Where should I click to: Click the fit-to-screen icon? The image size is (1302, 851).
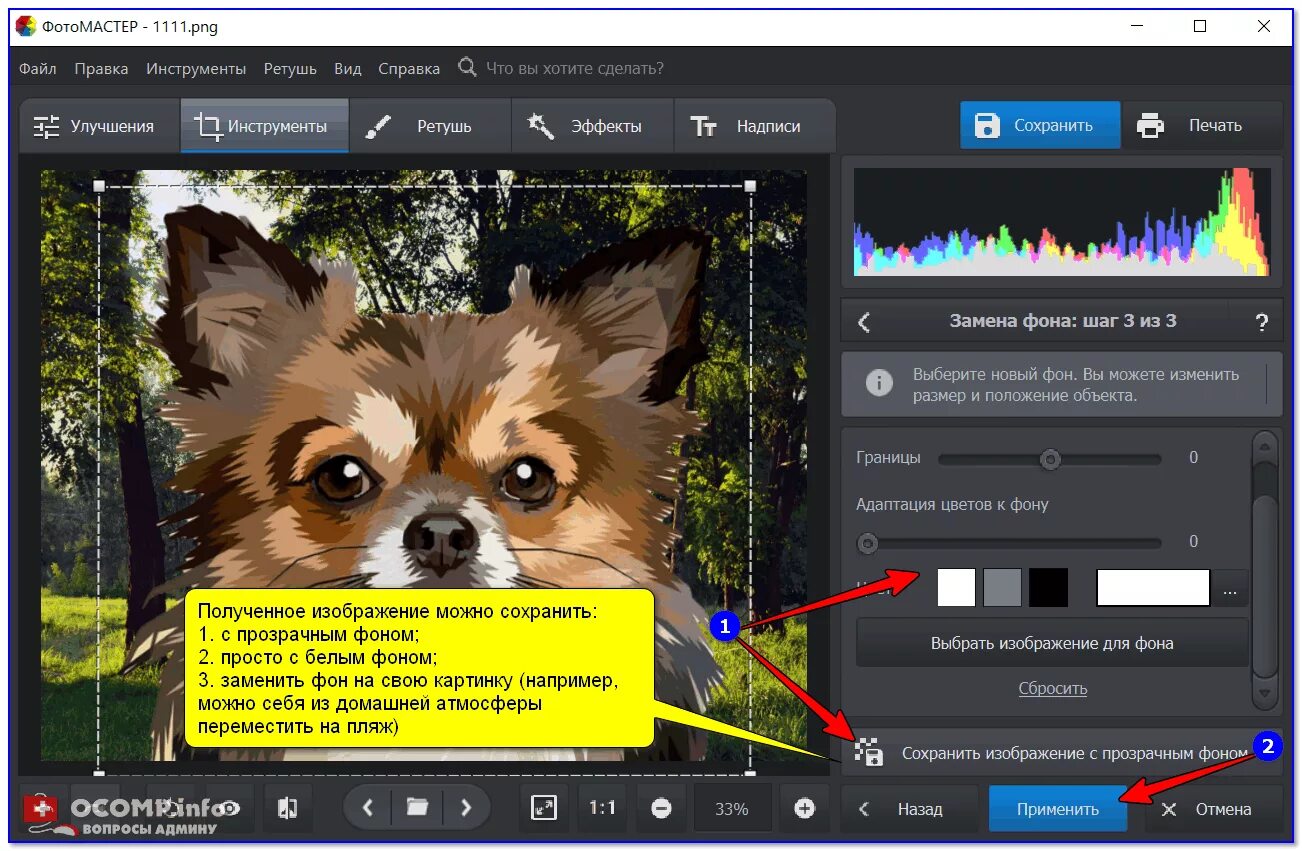point(544,808)
